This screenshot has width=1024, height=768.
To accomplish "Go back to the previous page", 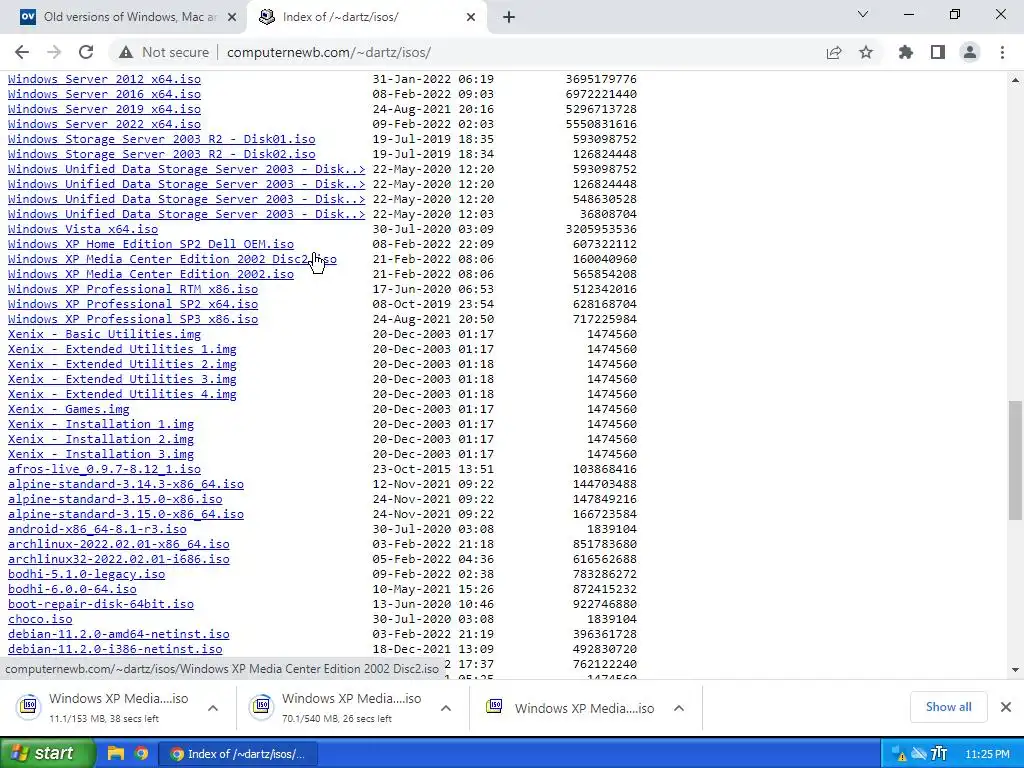I will [22, 52].
